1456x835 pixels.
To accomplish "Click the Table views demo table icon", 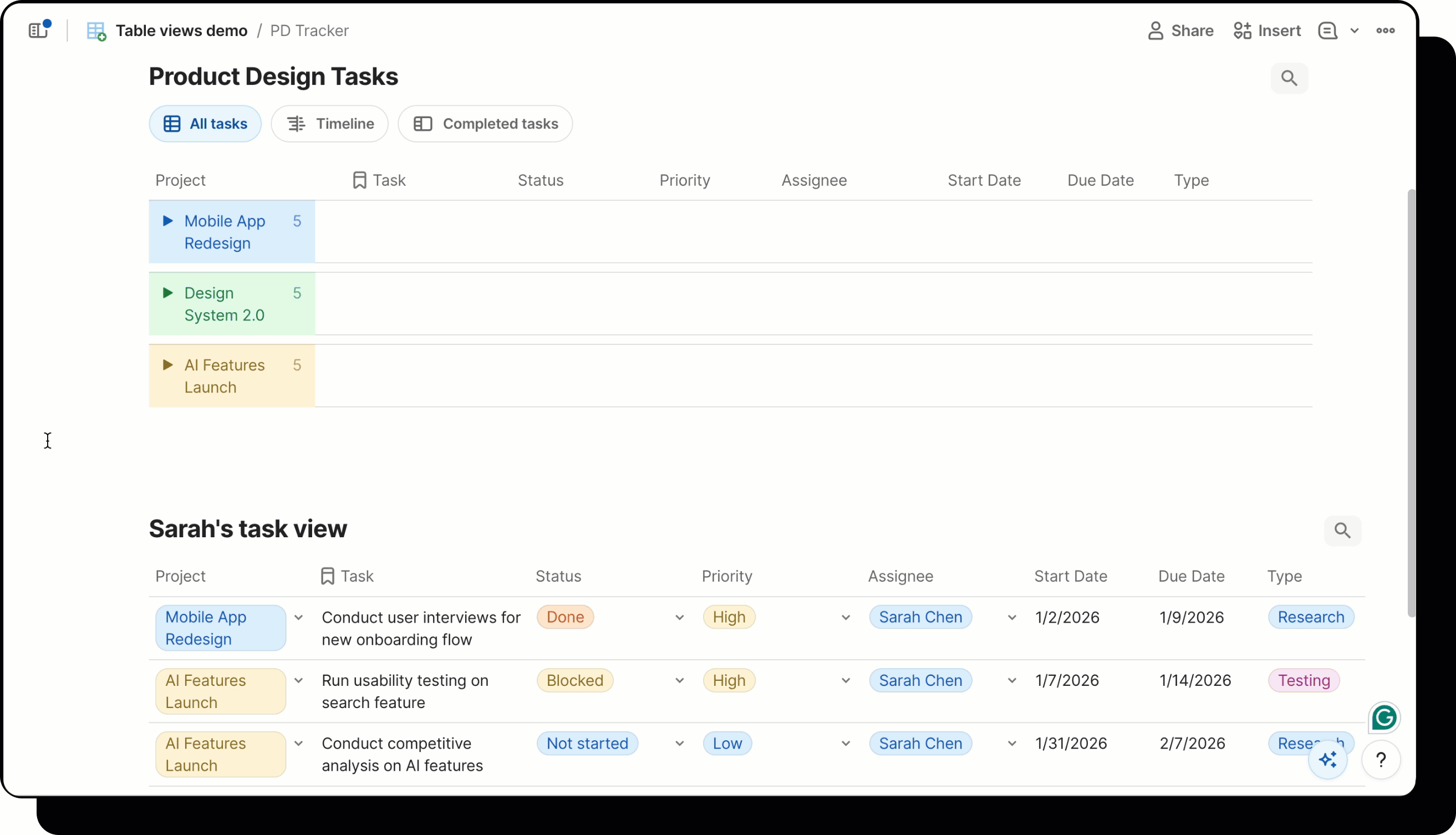I will point(96,30).
